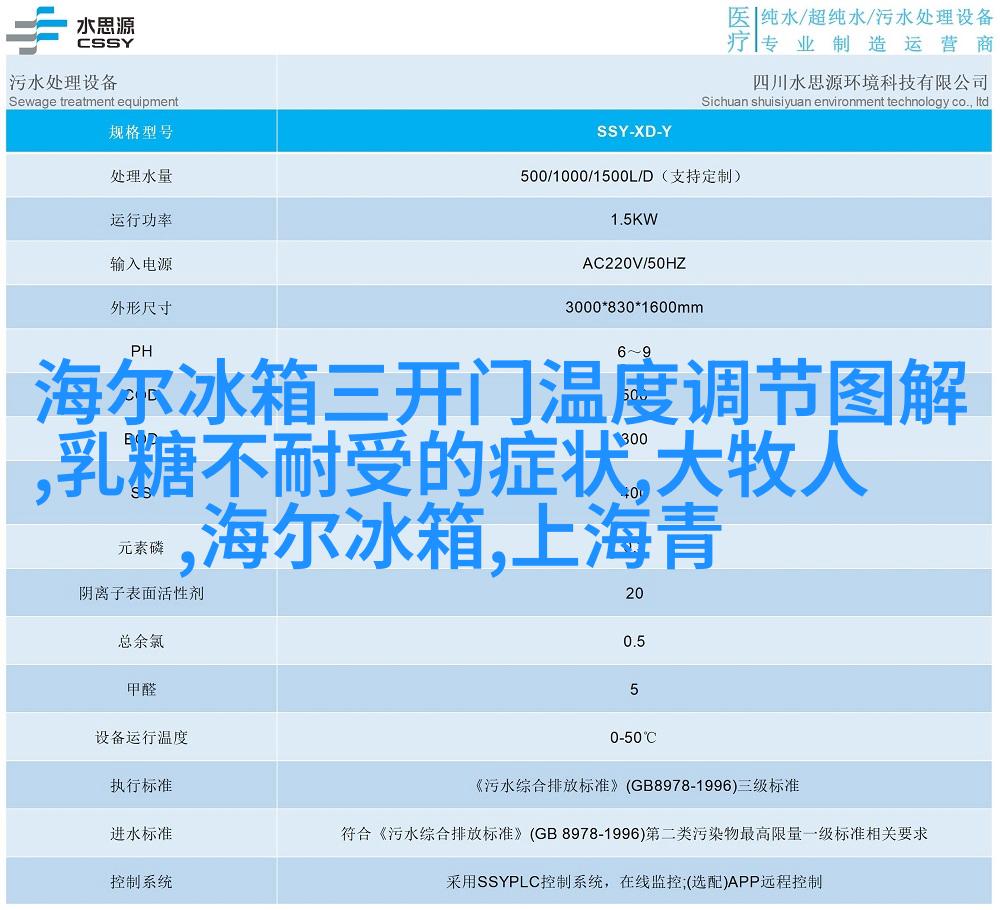The height and width of the screenshot is (910, 1000).
Task: Click the 水思源 CSSY brand name
Action: [105, 33]
